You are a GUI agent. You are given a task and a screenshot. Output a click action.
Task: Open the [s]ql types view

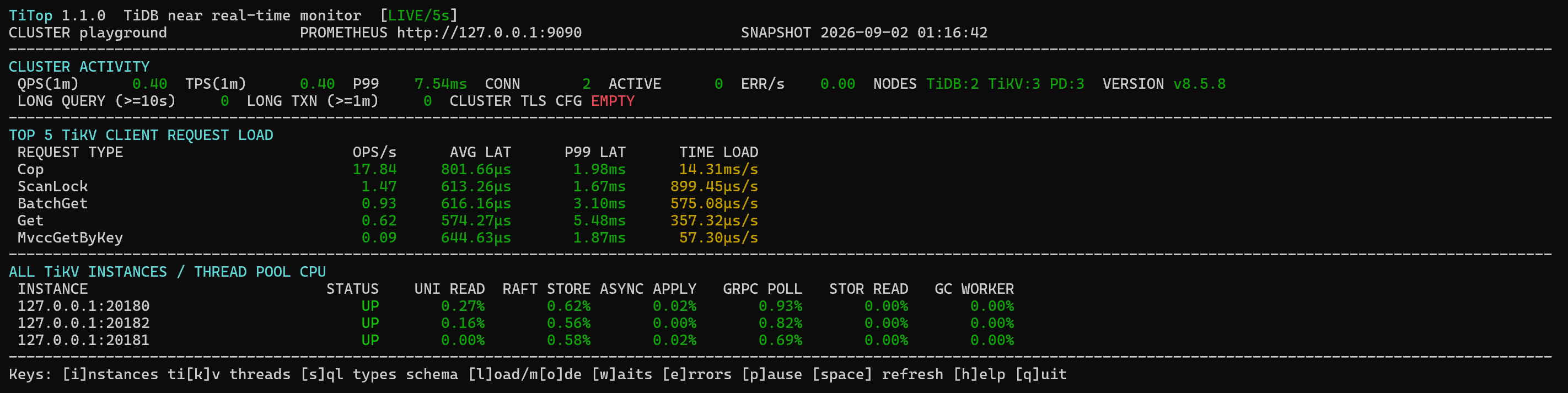point(348,374)
